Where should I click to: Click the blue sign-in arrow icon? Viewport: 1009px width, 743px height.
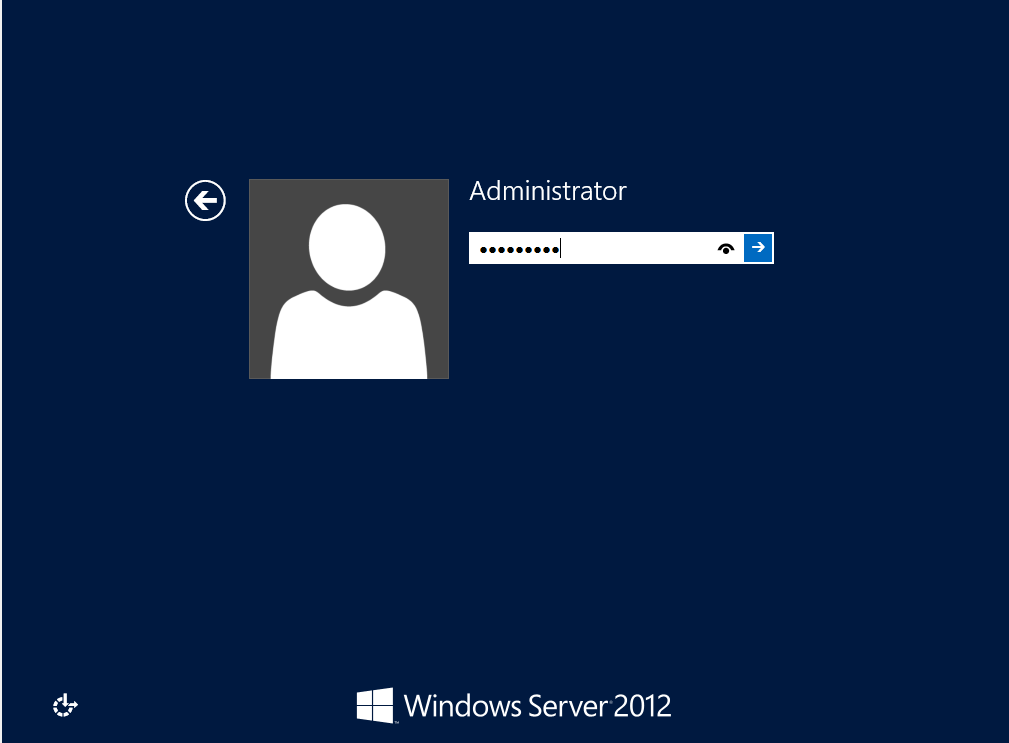(758, 248)
